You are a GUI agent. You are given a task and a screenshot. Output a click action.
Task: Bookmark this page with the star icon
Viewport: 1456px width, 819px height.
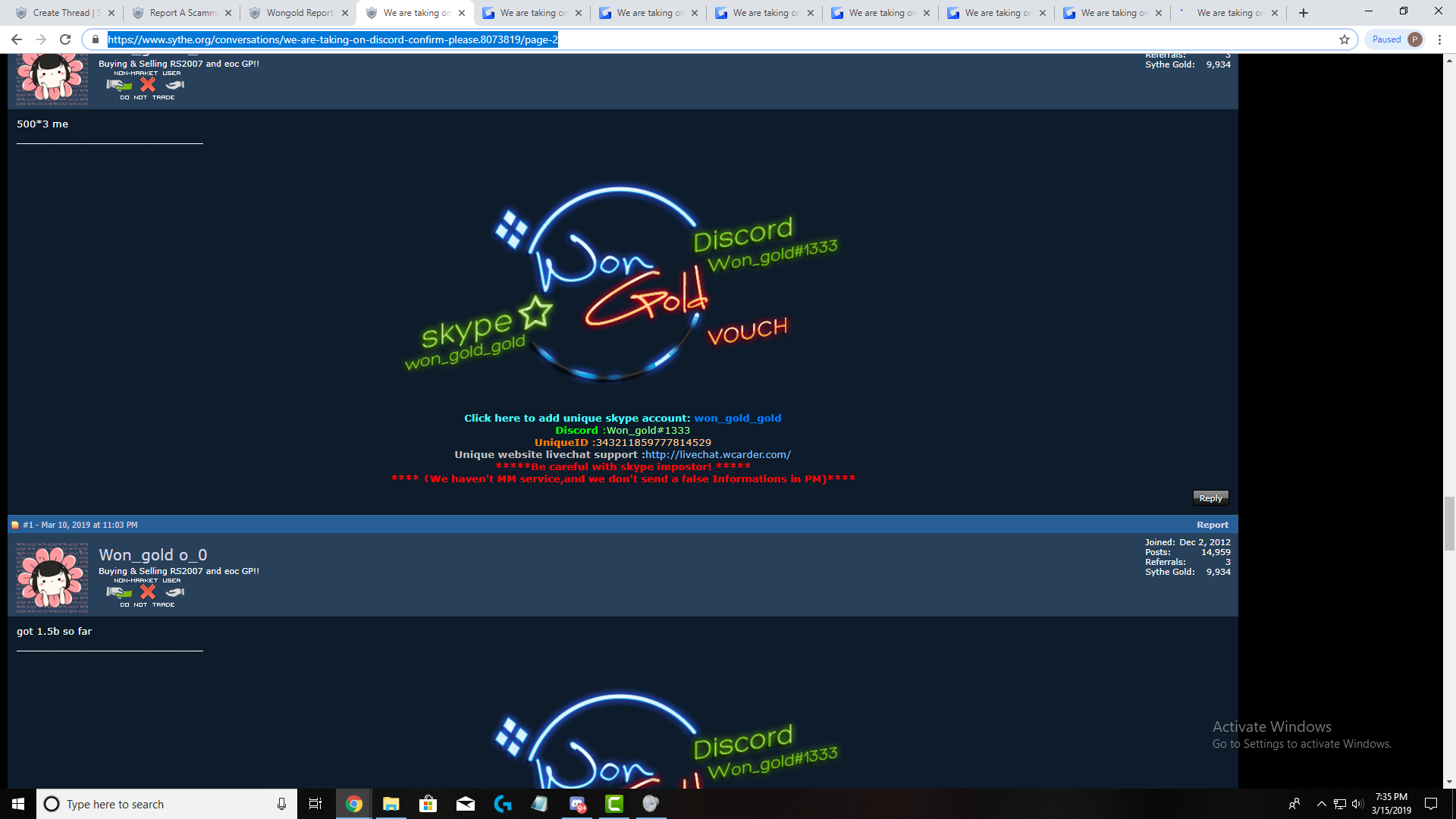click(x=1345, y=39)
